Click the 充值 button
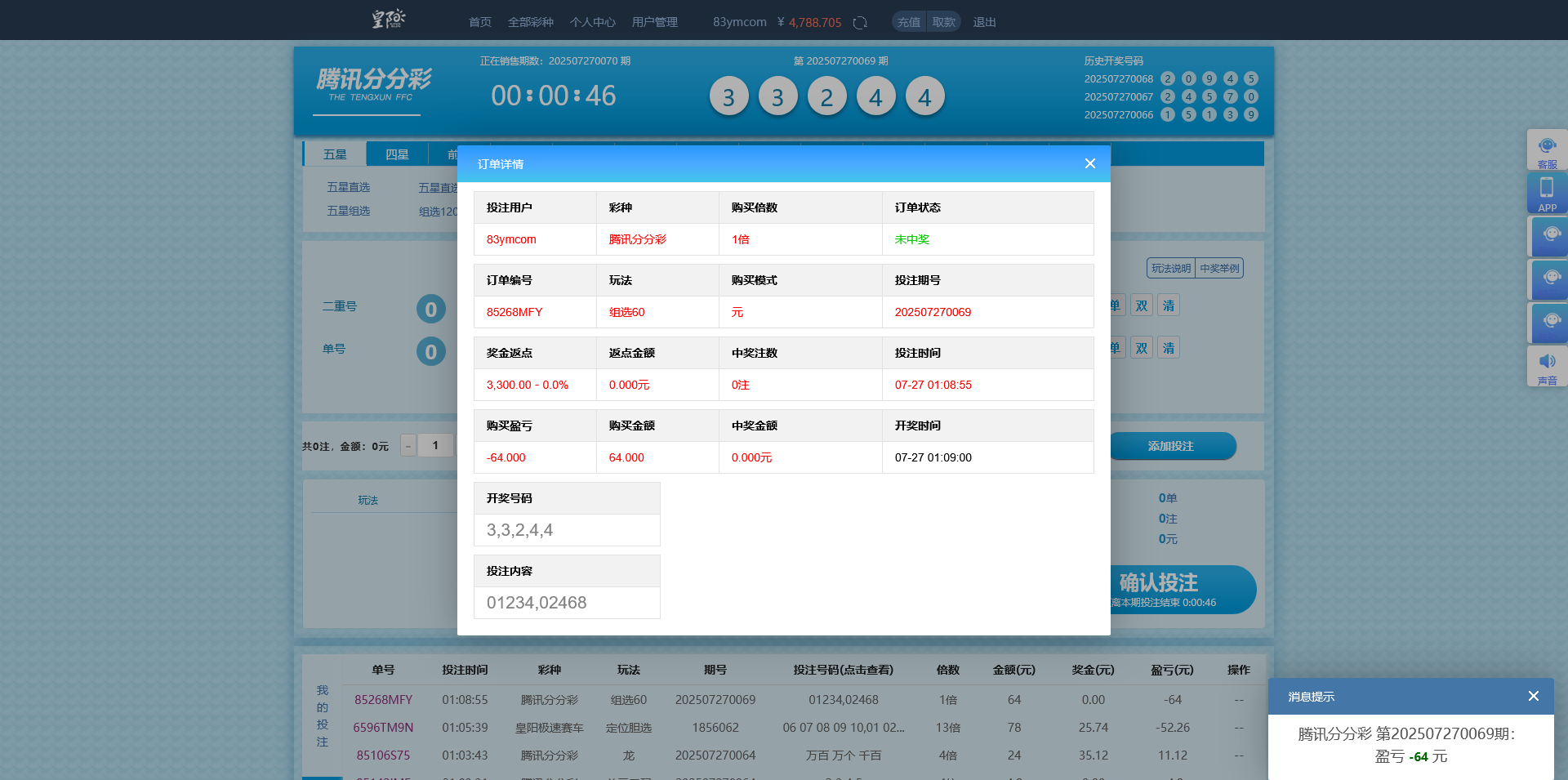 (x=909, y=22)
